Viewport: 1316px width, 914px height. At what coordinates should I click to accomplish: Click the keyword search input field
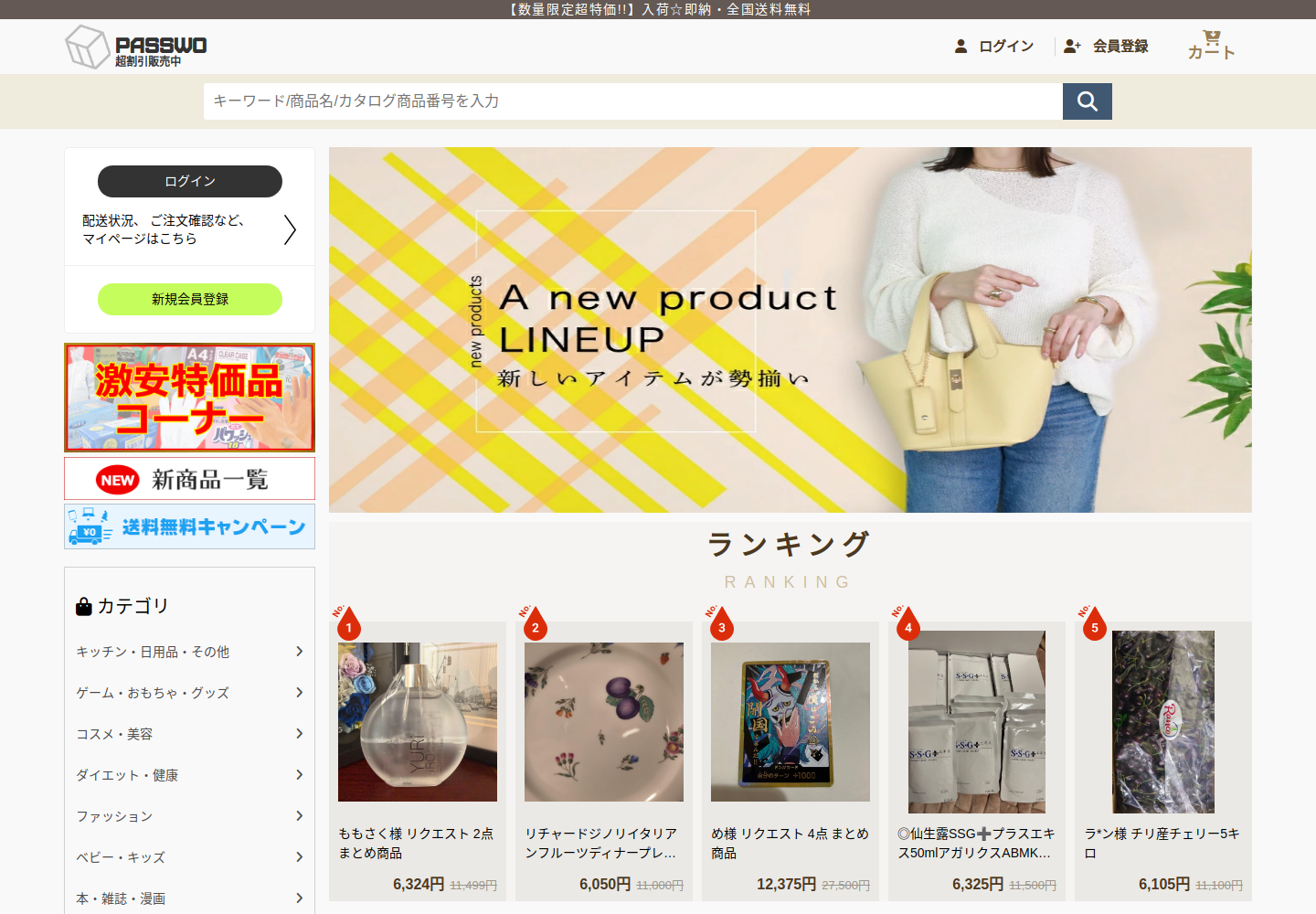633,101
